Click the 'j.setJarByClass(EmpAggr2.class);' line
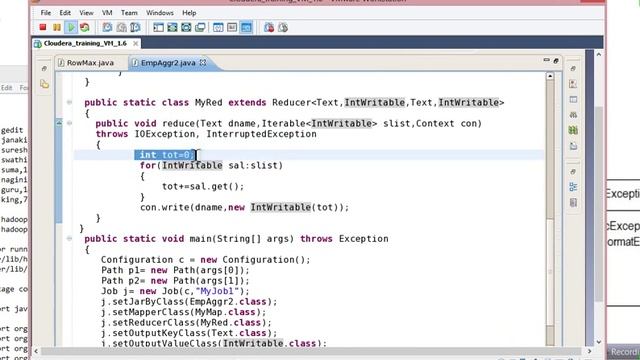Image resolution: width=640 pixels, height=360 pixels. [x=189, y=302]
